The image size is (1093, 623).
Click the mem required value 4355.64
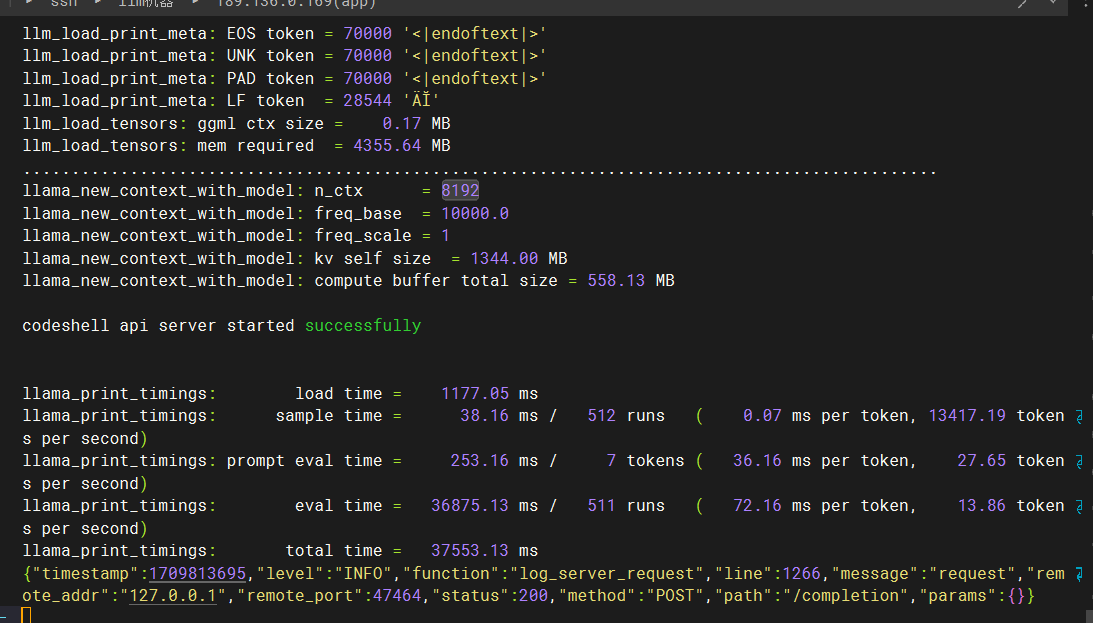387,146
